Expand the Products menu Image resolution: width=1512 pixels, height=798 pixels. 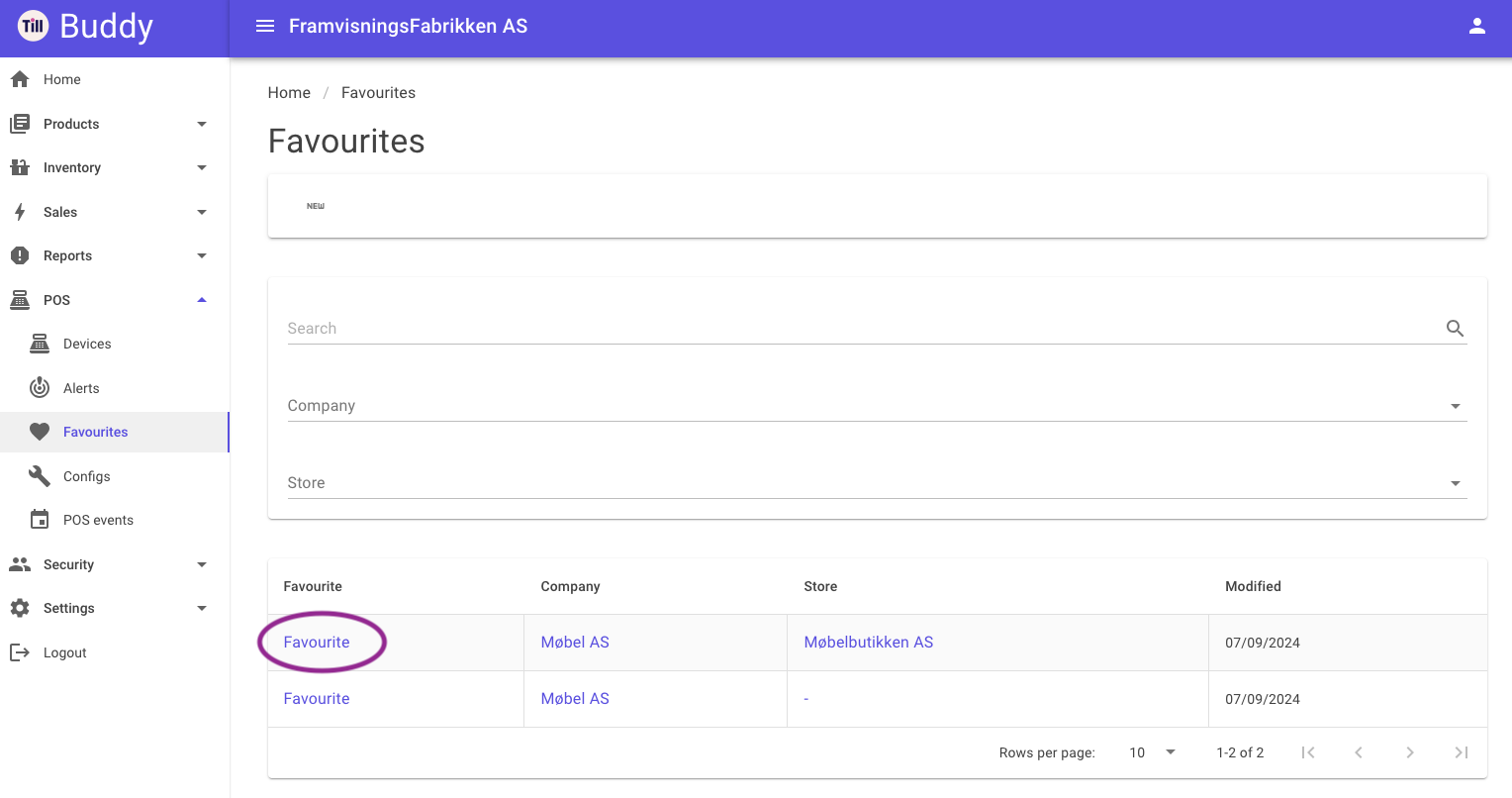click(115, 124)
